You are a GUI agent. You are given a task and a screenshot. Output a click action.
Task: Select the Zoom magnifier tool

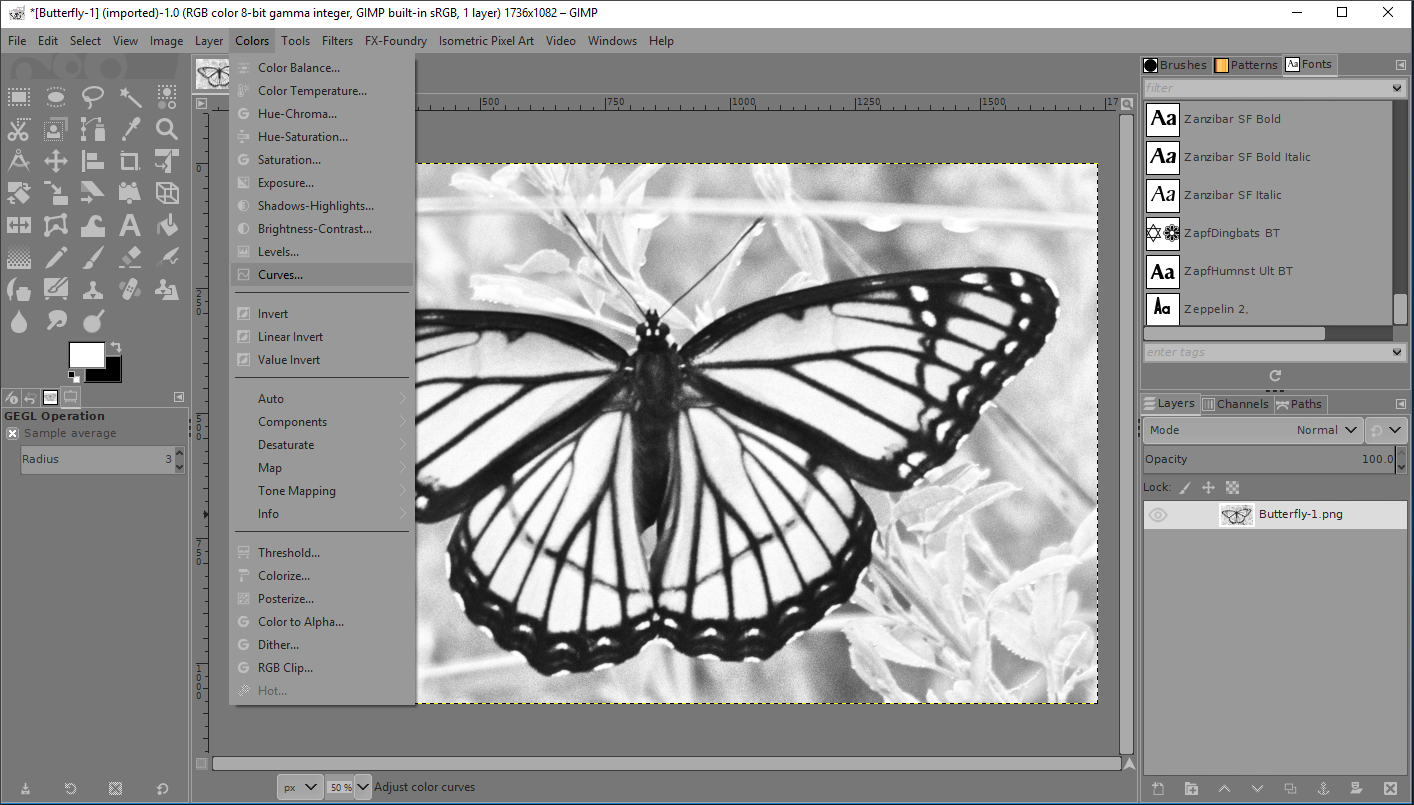(x=167, y=129)
